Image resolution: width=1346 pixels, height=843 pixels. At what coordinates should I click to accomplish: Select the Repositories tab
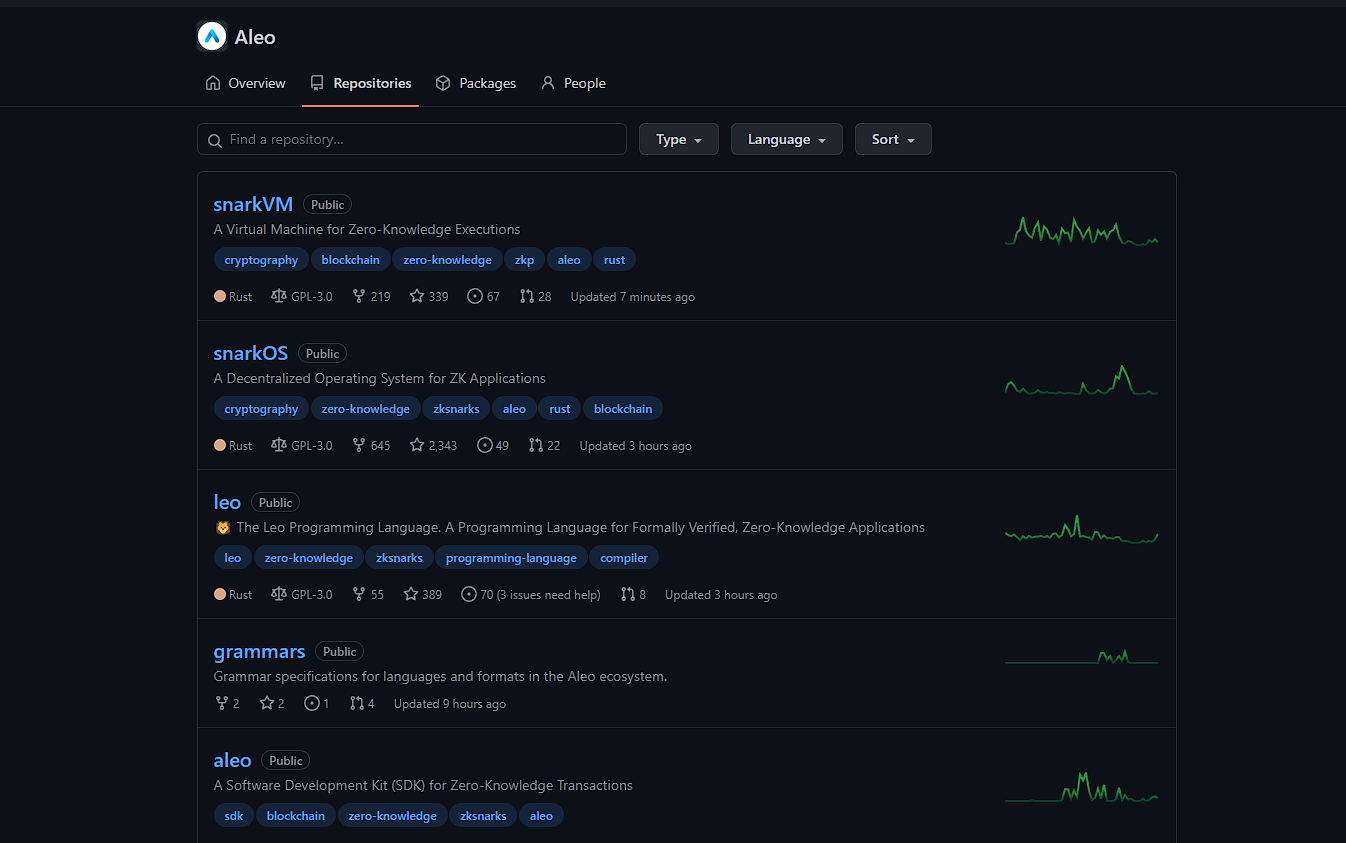[x=361, y=84]
